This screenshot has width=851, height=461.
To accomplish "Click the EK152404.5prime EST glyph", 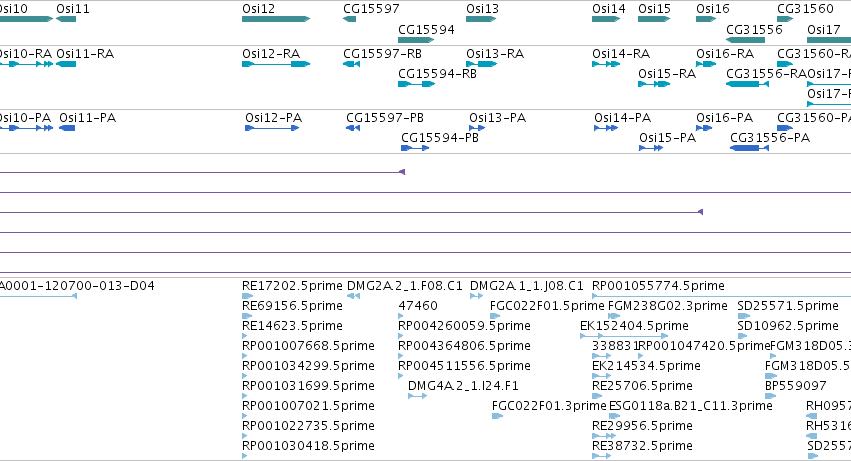I will [624, 336].
